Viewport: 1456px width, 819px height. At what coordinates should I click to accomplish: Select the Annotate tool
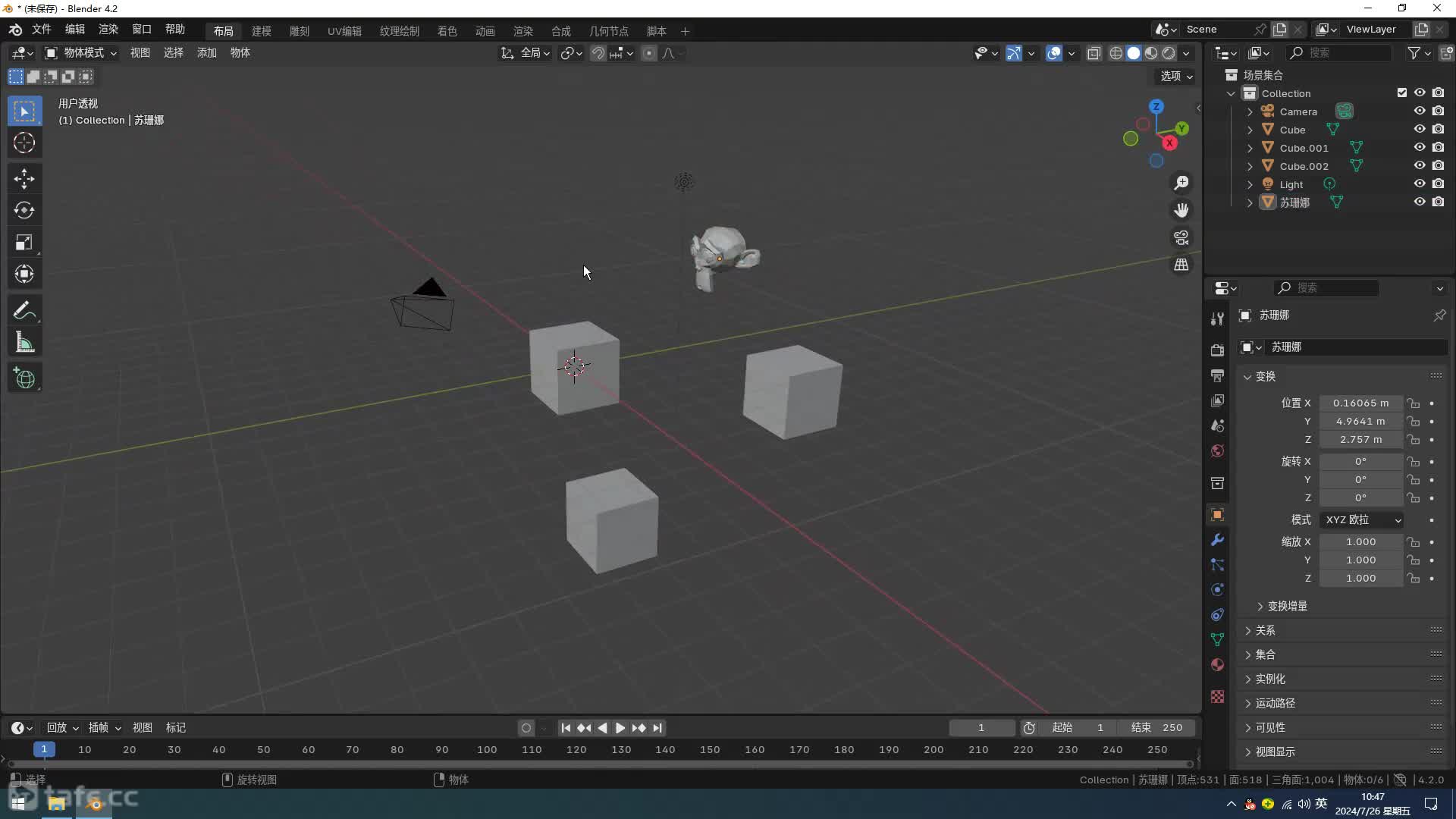pos(24,310)
